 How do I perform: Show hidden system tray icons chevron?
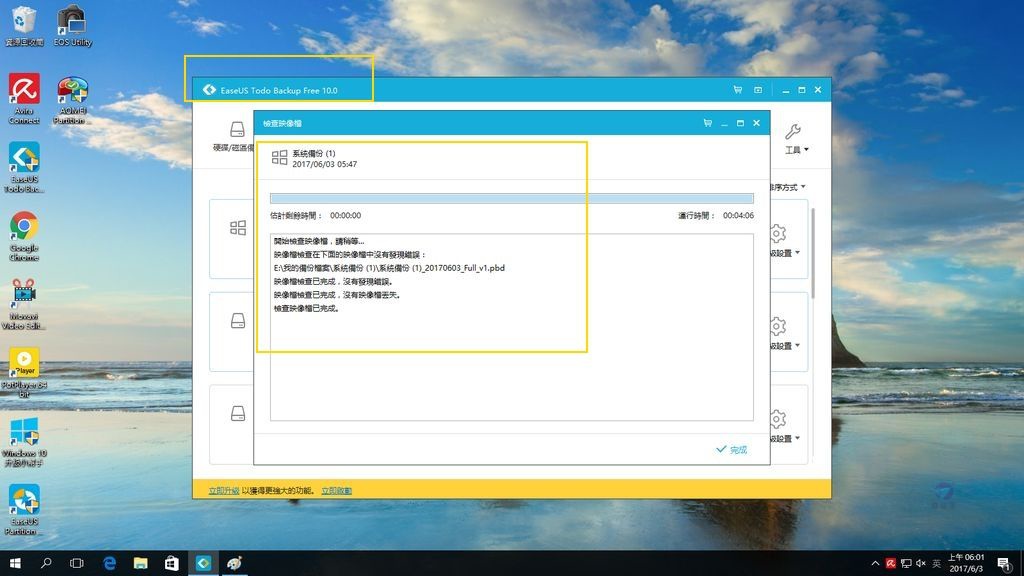click(x=875, y=563)
